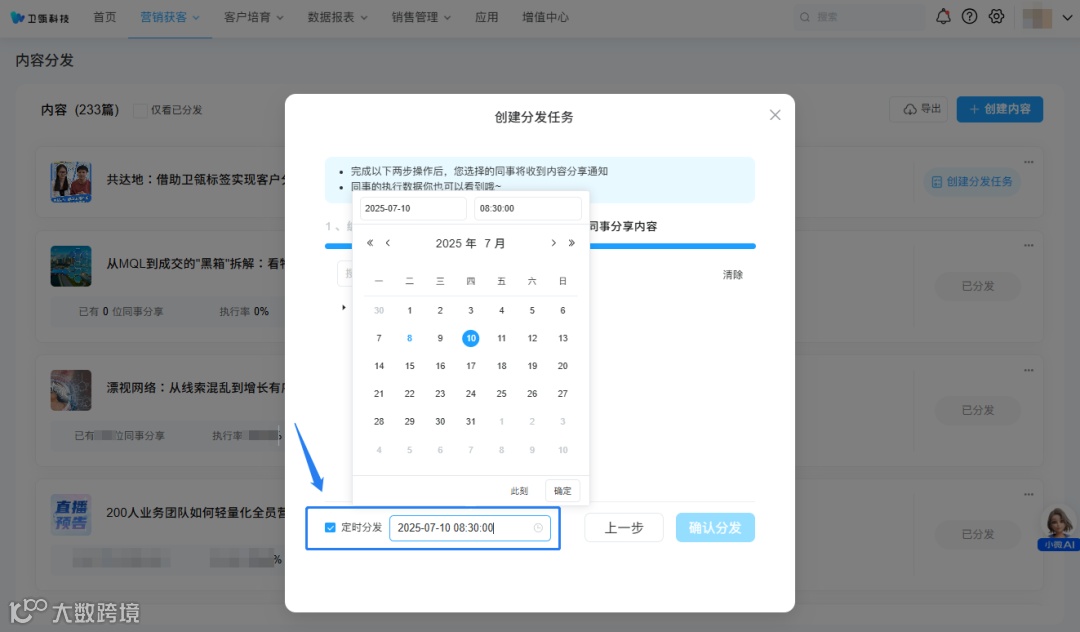Go to next month in calendar

tap(553, 243)
